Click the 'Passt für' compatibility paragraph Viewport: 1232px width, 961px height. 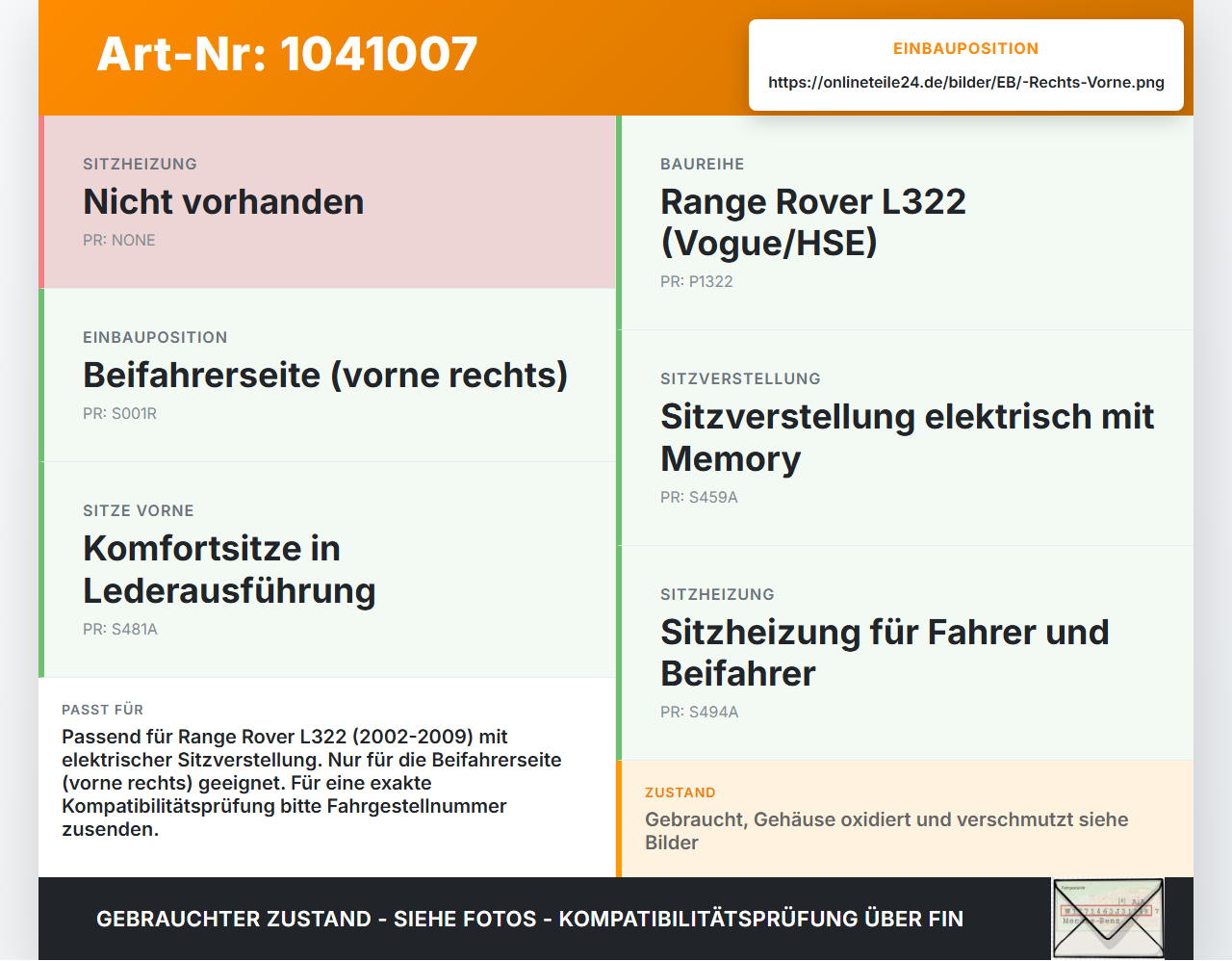point(312,783)
